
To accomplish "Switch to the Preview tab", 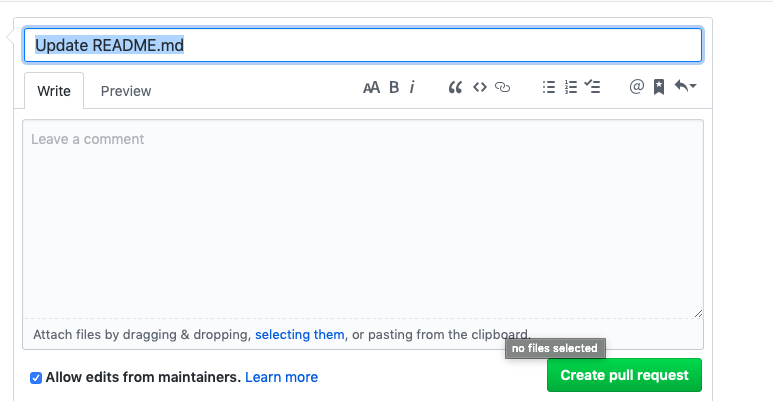I will (x=126, y=91).
